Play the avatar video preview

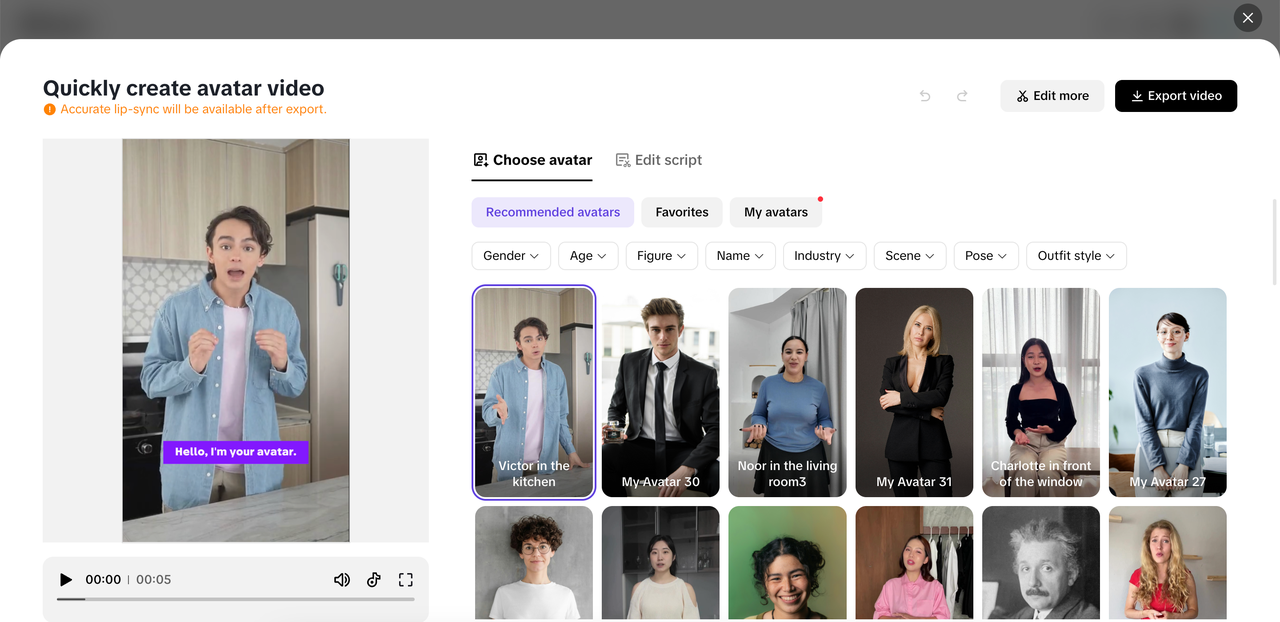(x=66, y=580)
